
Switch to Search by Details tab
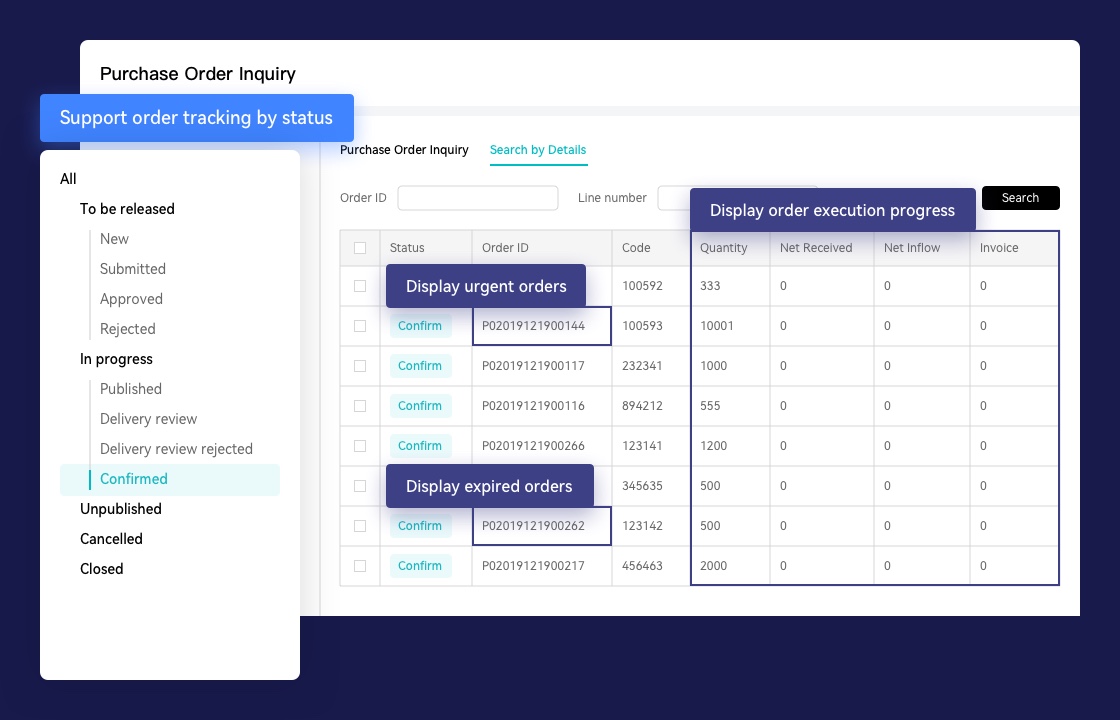(538, 150)
